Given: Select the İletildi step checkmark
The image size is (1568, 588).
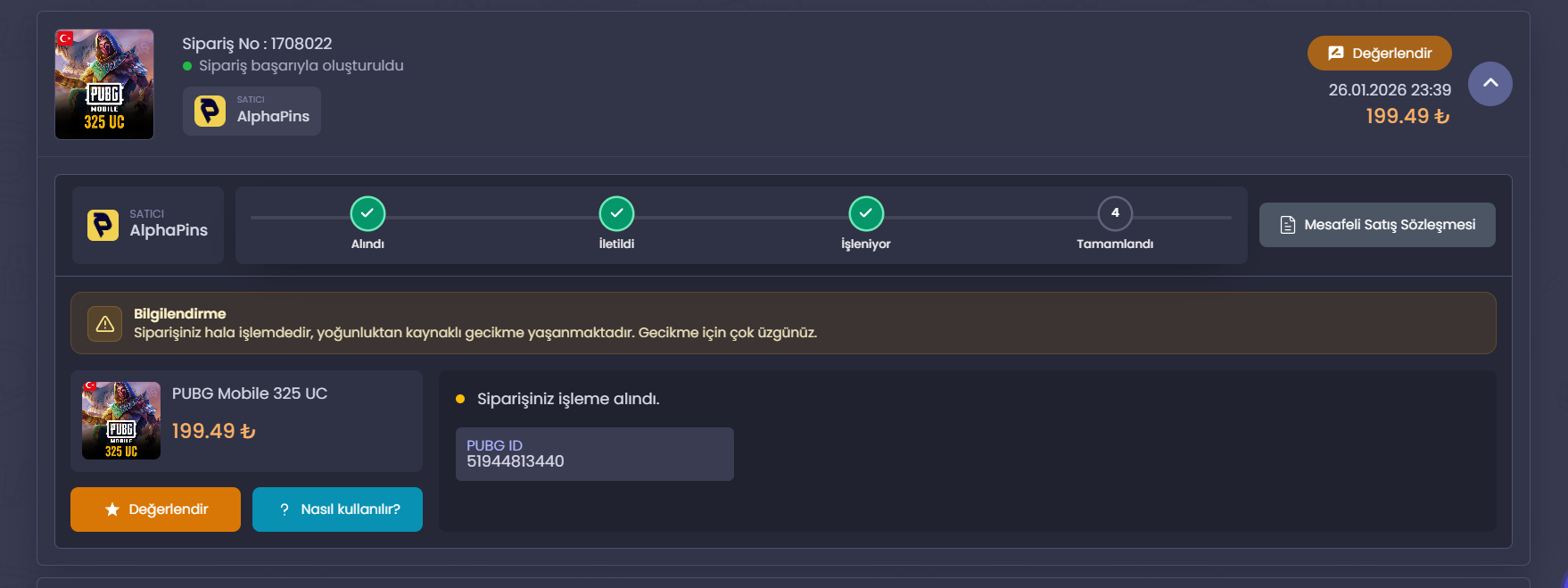Looking at the screenshot, I should (616, 213).
